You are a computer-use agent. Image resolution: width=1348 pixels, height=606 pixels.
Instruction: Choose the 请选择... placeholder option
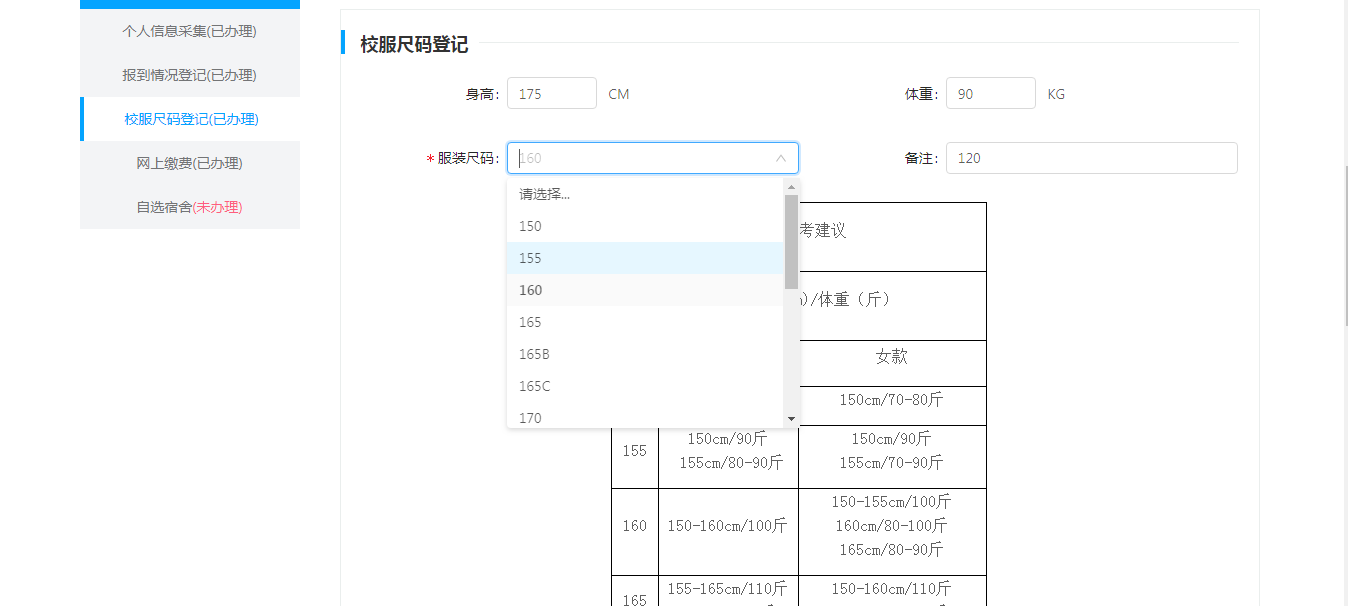click(645, 194)
